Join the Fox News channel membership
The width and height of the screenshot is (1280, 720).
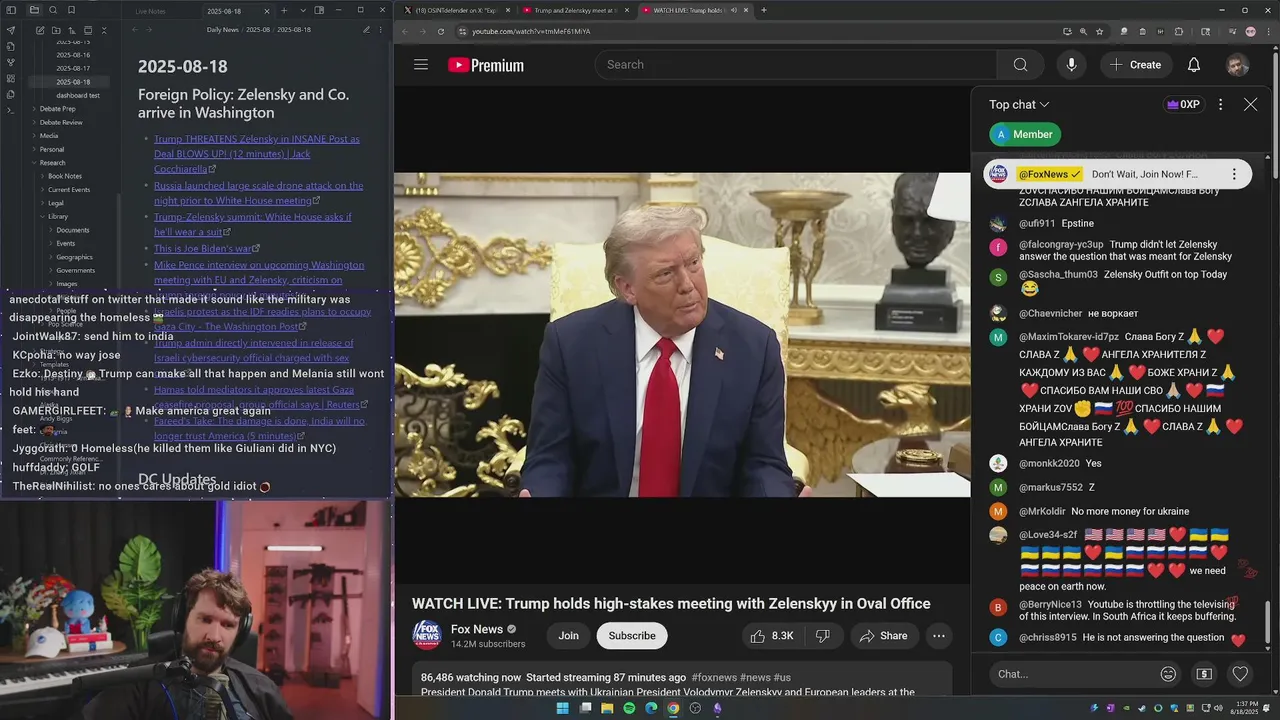pyautogui.click(x=568, y=636)
